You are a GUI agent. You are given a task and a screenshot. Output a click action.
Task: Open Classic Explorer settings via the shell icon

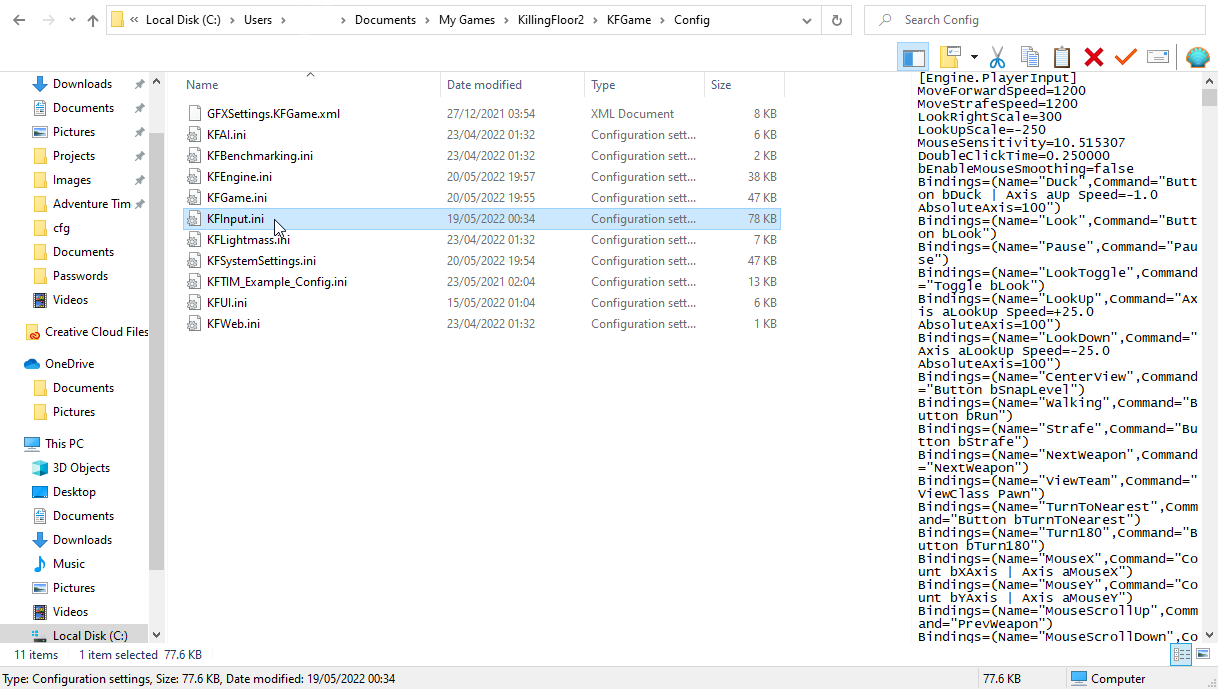pos(1197,57)
